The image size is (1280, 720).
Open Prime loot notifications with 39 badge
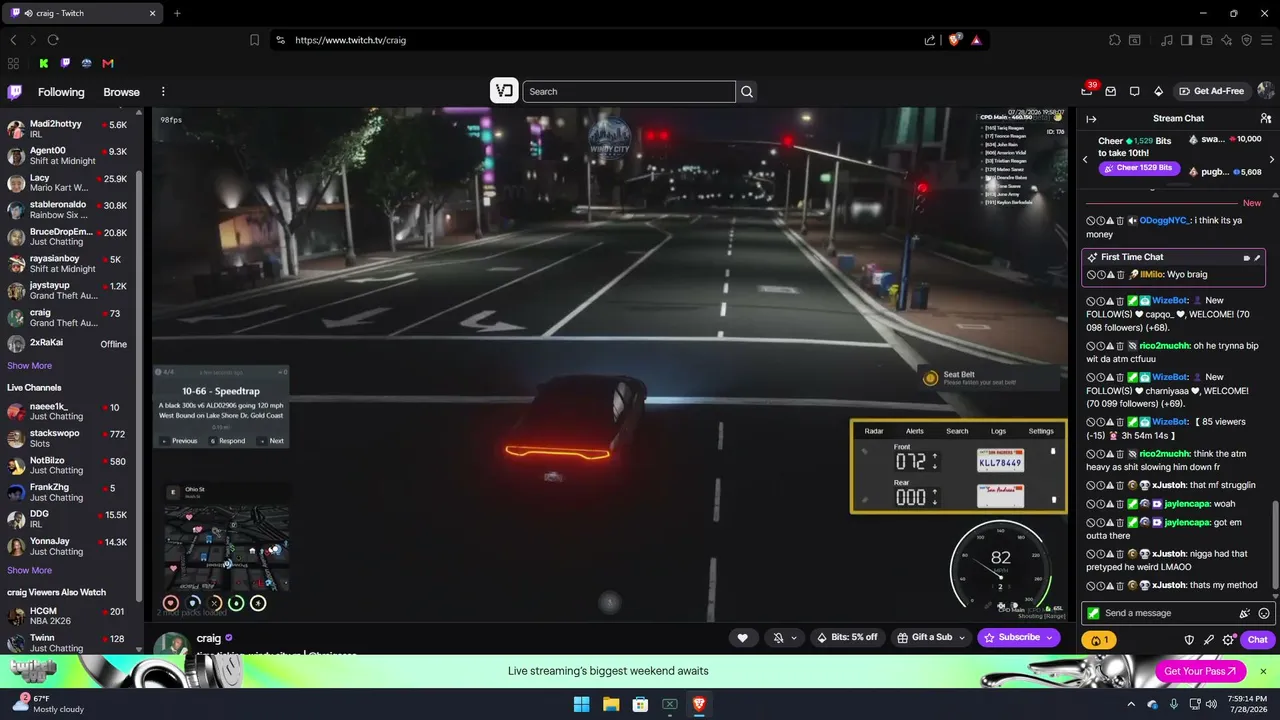pyautogui.click(x=1087, y=91)
